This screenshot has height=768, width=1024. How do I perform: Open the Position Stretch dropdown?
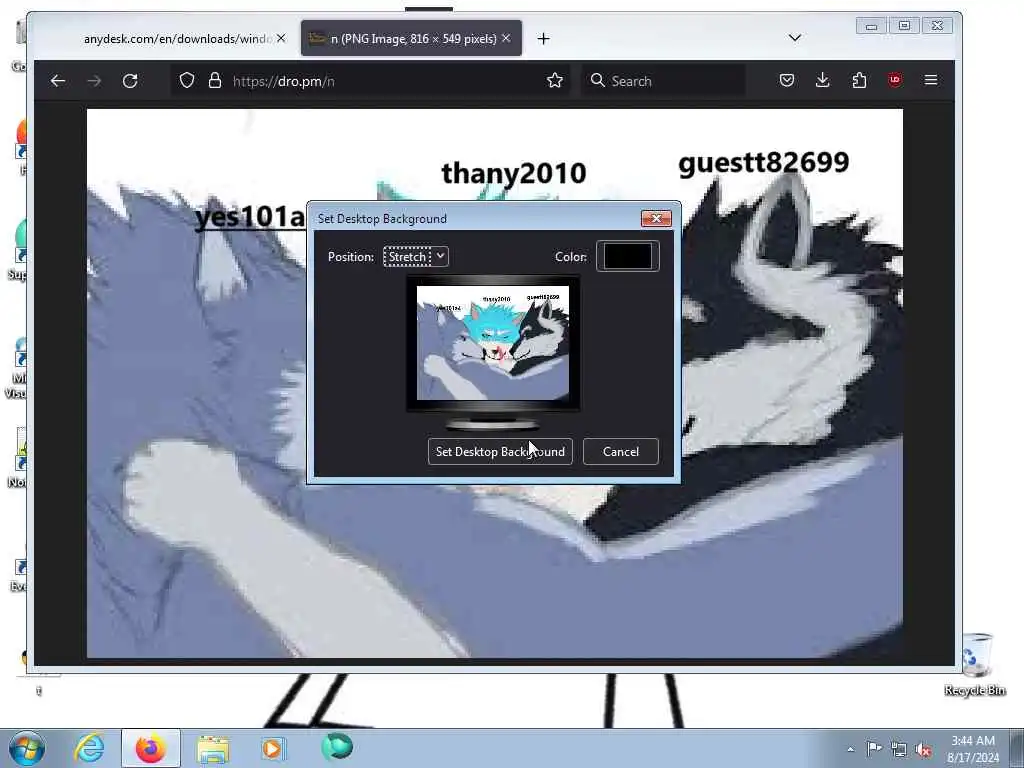416,257
